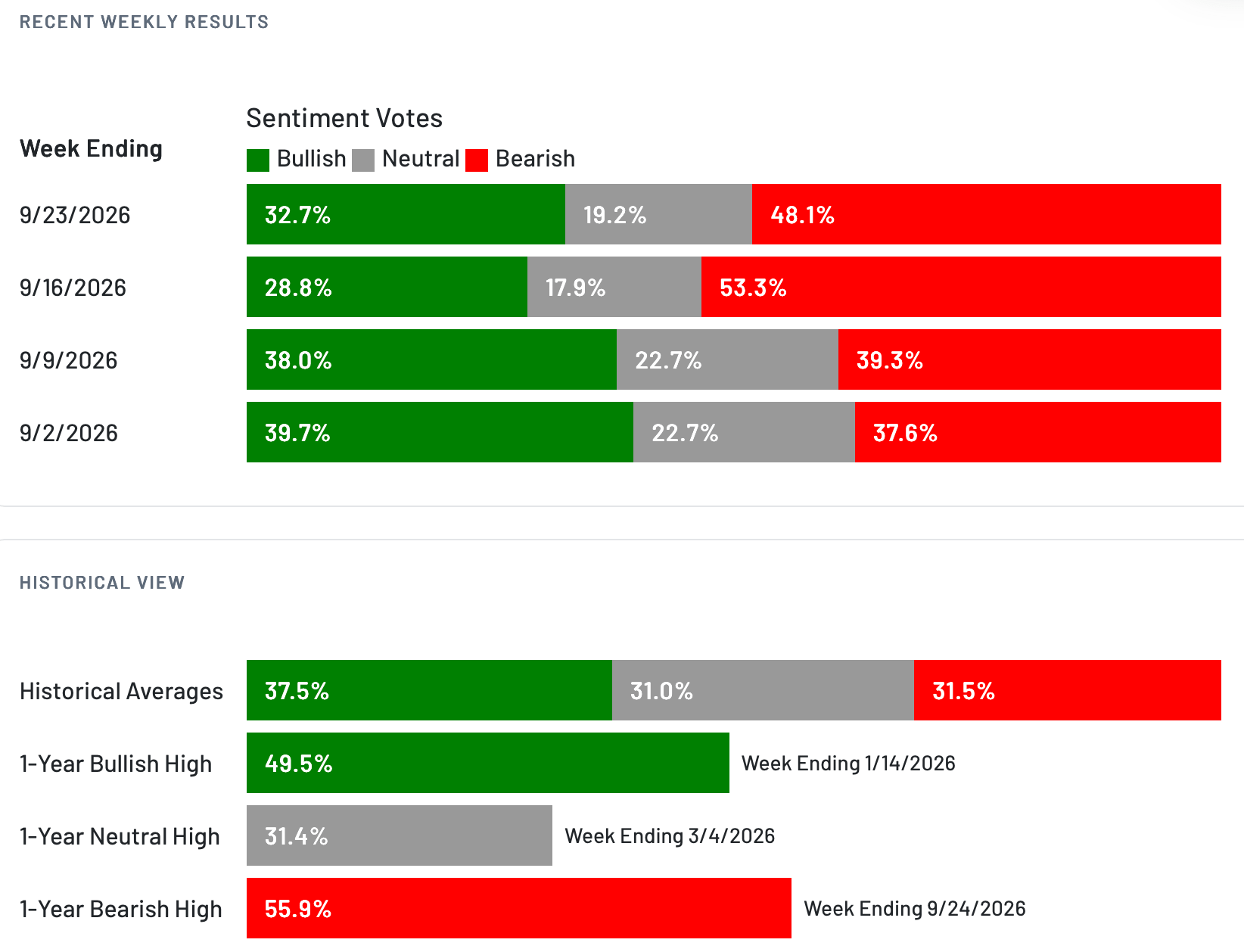Click the 31.0% historical average neutral bar
This screenshot has height=952, width=1244.
[x=763, y=690]
